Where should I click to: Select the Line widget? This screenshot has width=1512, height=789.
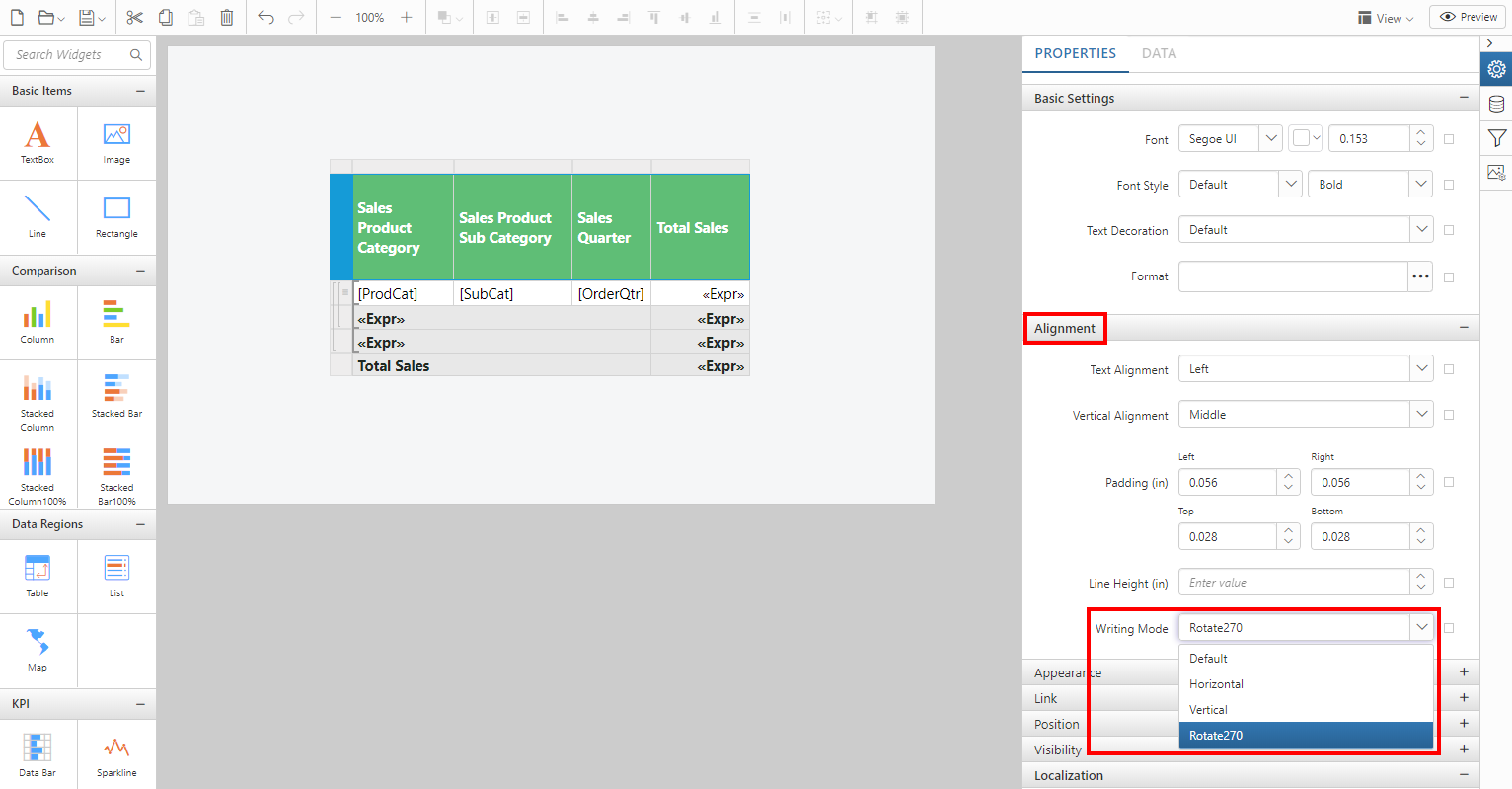[38, 217]
